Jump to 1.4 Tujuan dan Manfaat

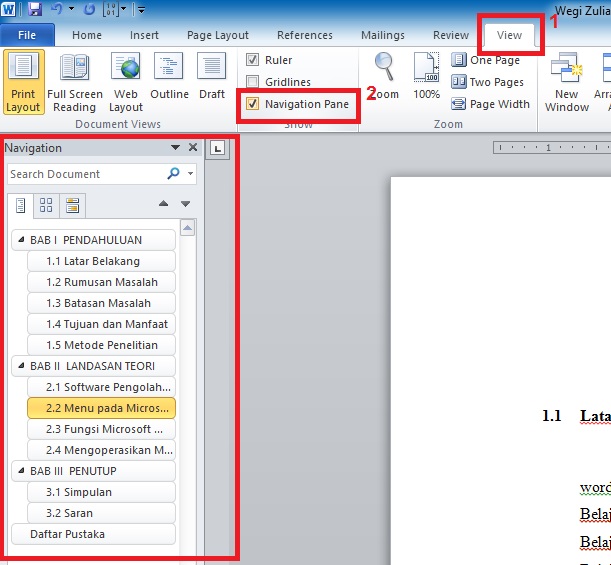(101, 324)
